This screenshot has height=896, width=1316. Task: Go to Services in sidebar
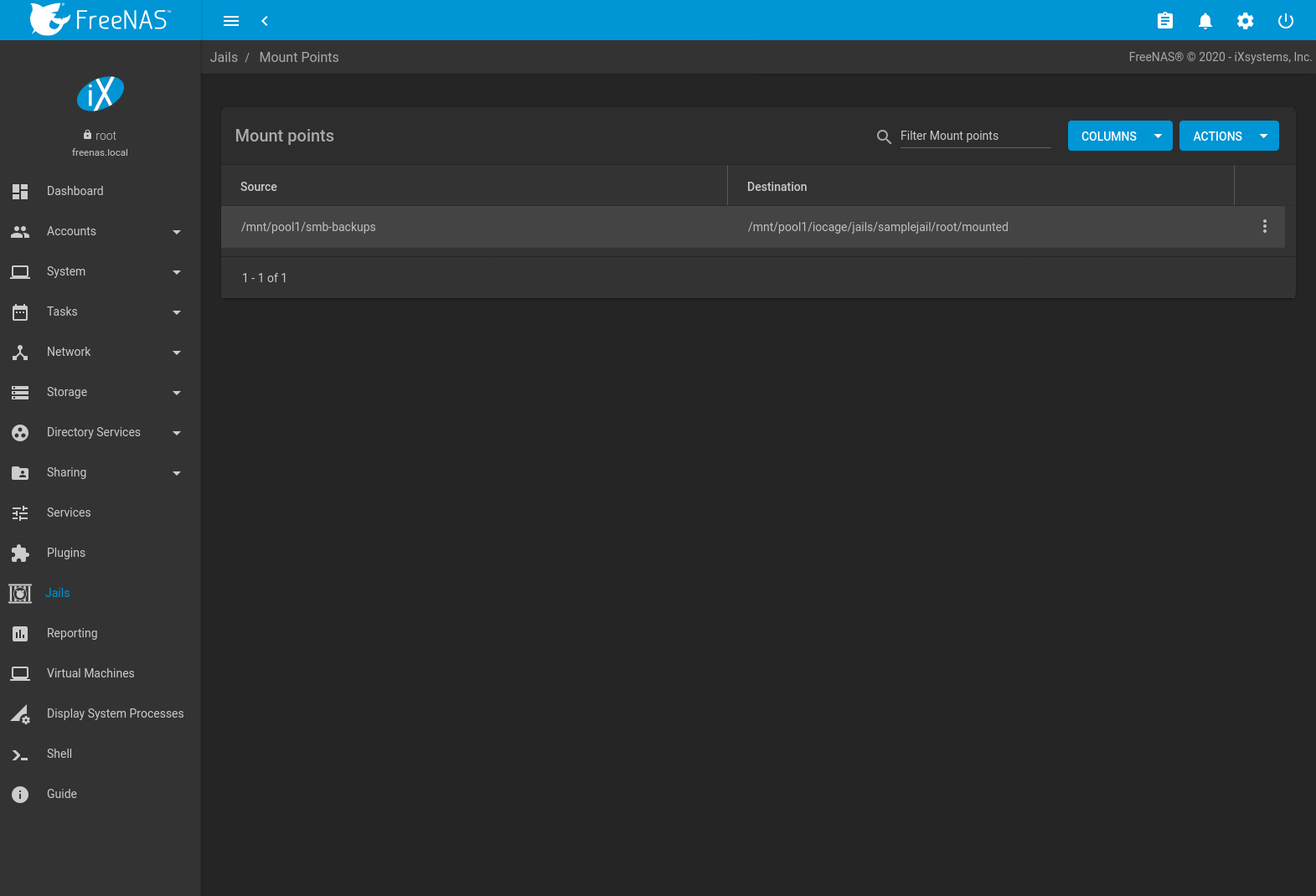coord(69,512)
